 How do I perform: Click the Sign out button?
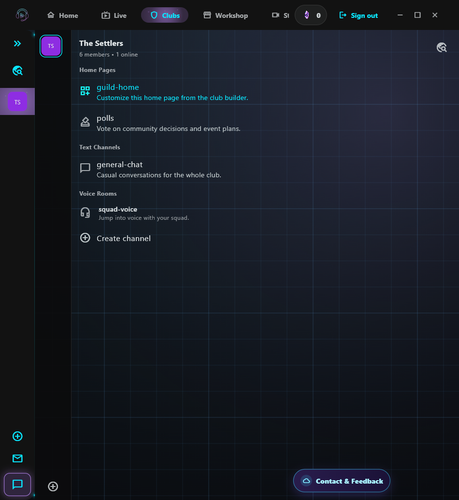(358, 15)
